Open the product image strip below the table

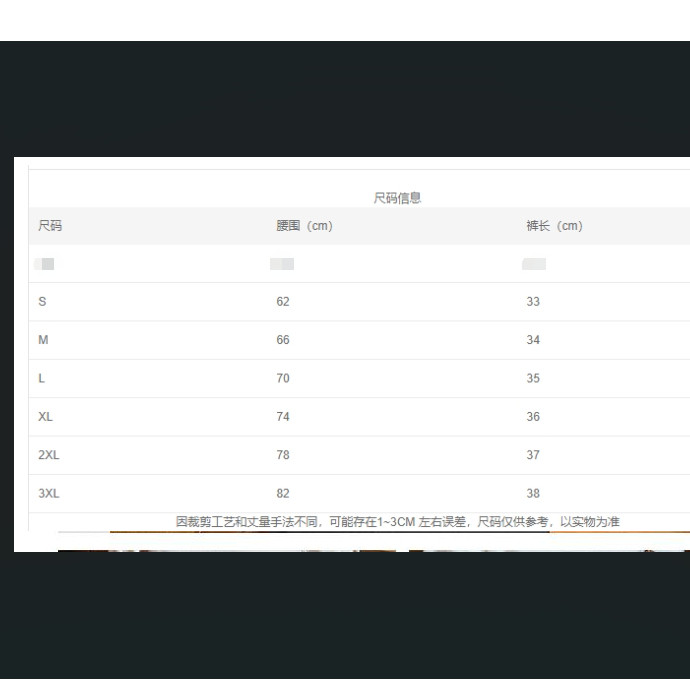(x=372, y=543)
